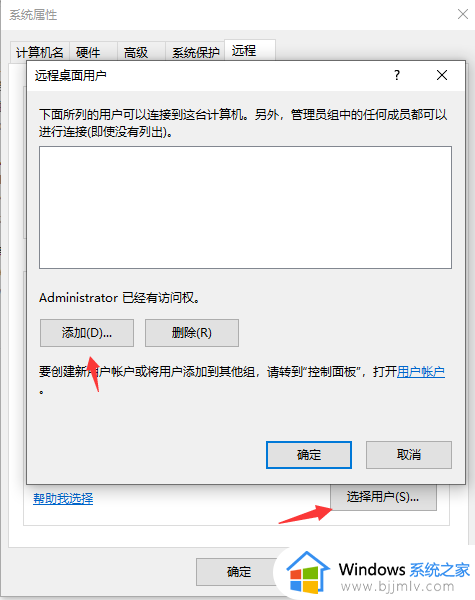The width and height of the screenshot is (475, 600).
Task: Switch to the 系统保护 tab
Action: (x=195, y=52)
